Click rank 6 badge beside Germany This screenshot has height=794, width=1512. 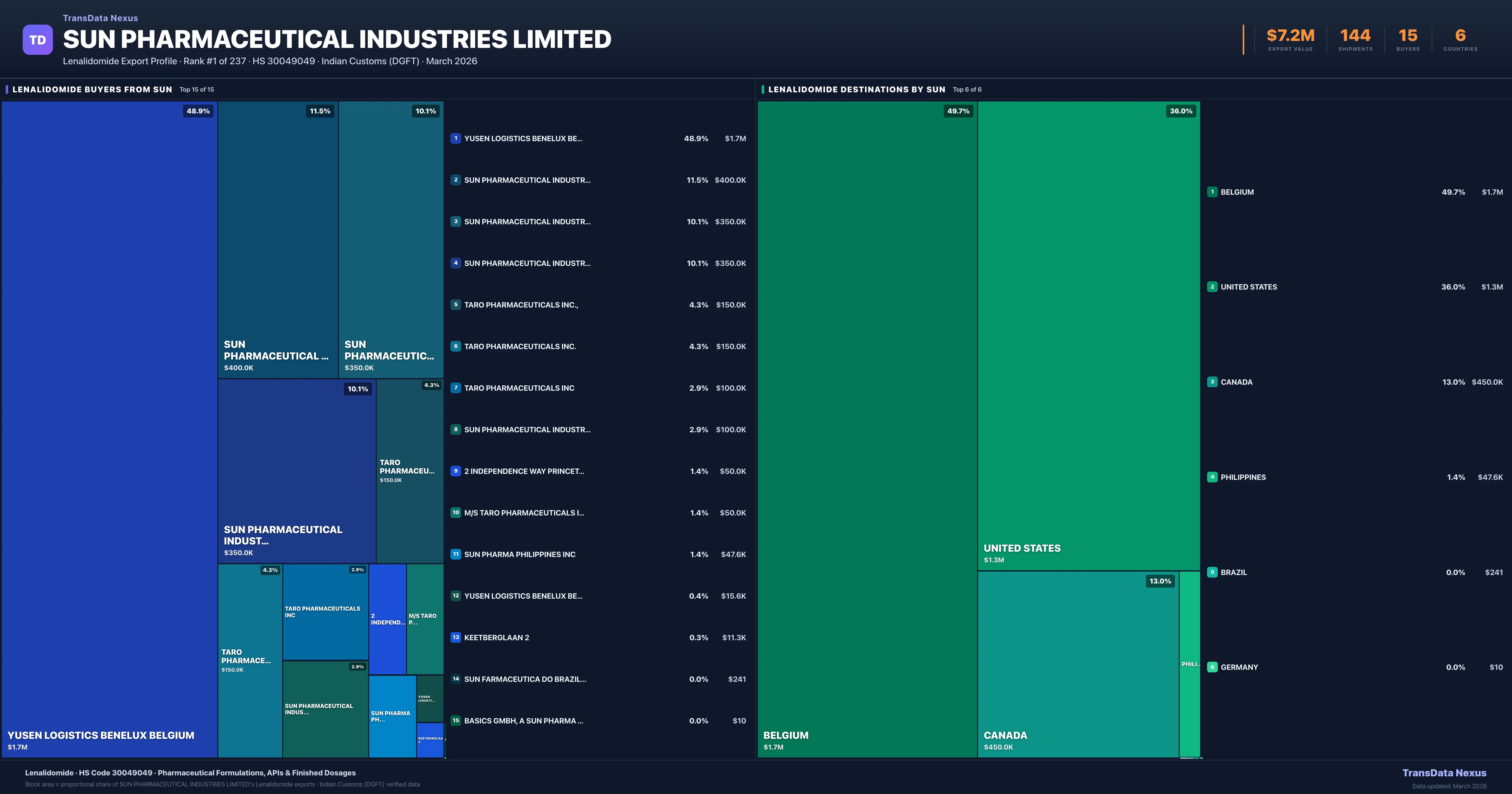1212,667
